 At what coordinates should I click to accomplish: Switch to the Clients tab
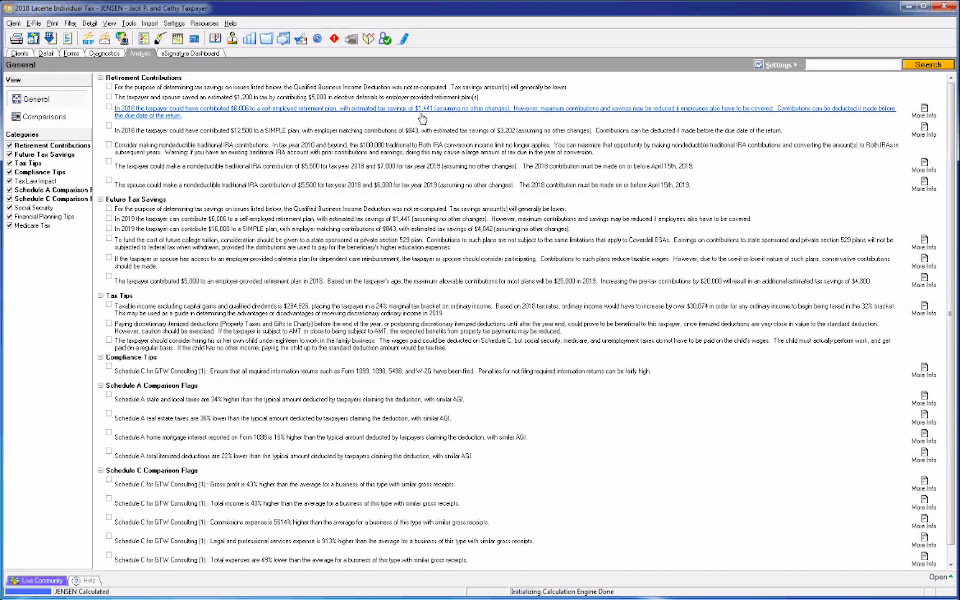pos(20,53)
